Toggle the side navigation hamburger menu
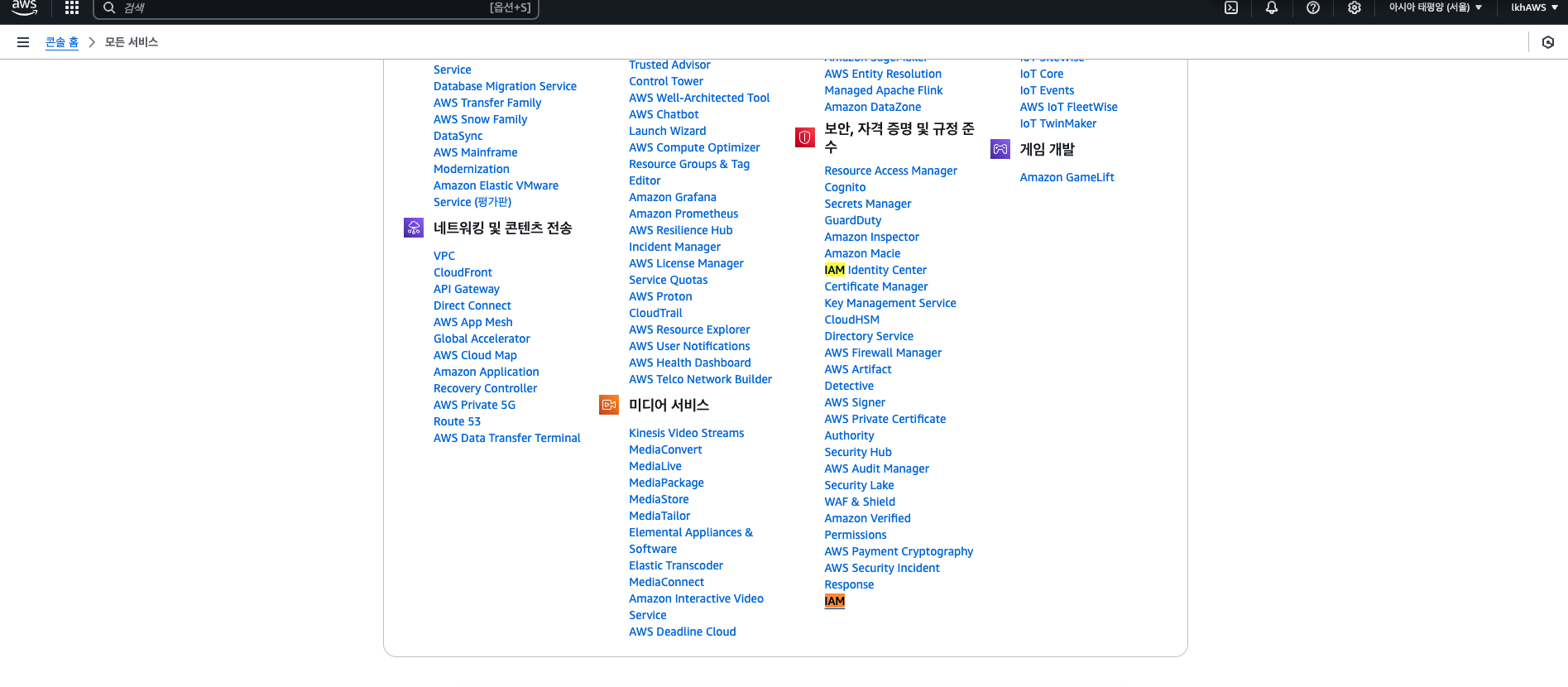This screenshot has width=1568, height=687. coord(23,42)
